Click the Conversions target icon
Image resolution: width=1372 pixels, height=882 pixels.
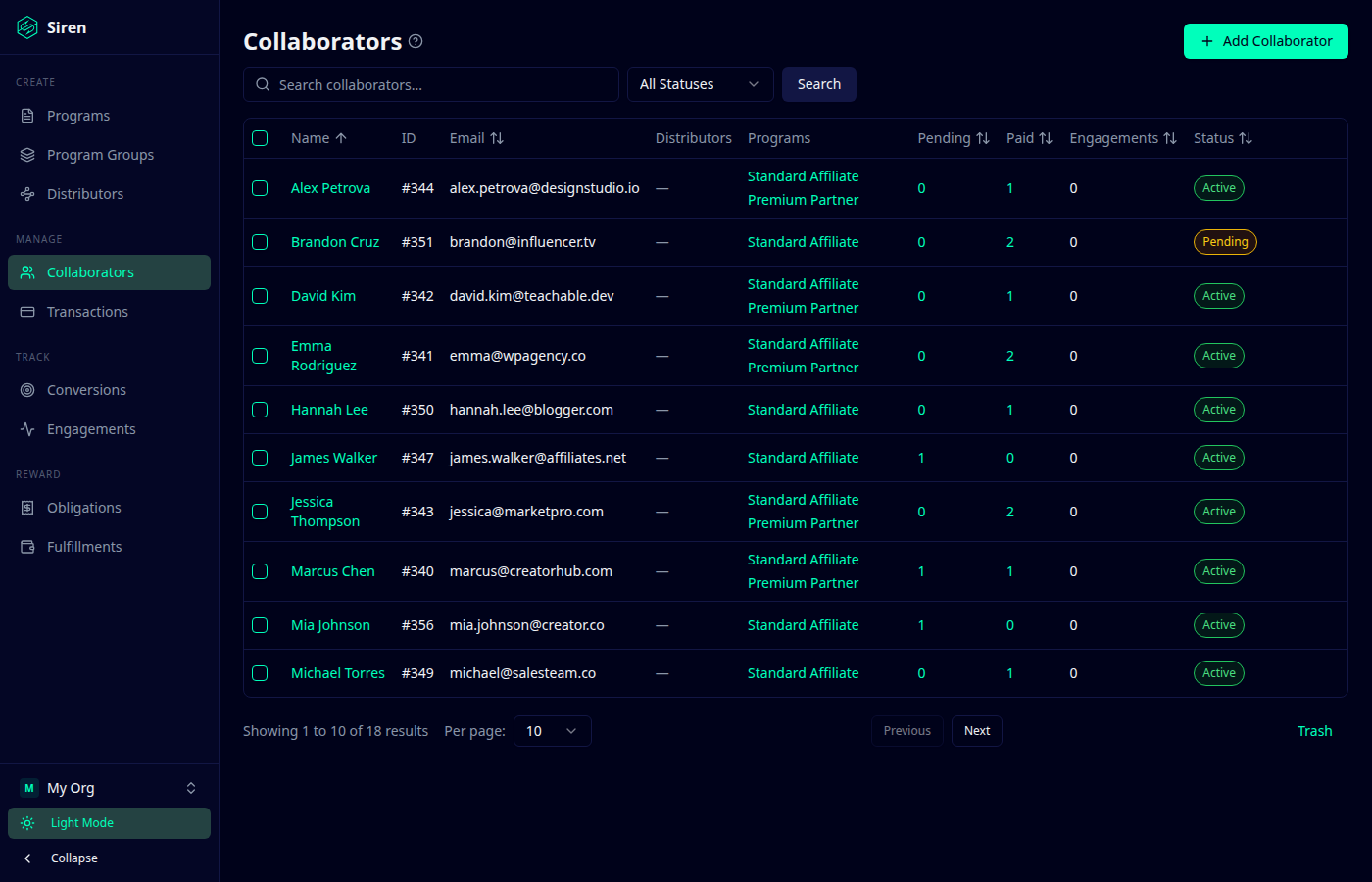tap(27, 390)
